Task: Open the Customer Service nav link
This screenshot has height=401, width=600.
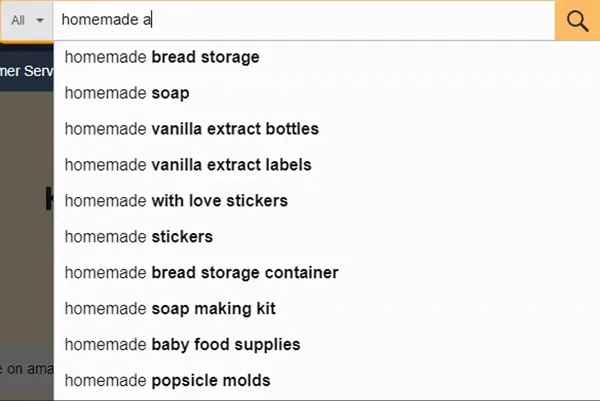Action: pyautogui.click(x=26, y=70)
